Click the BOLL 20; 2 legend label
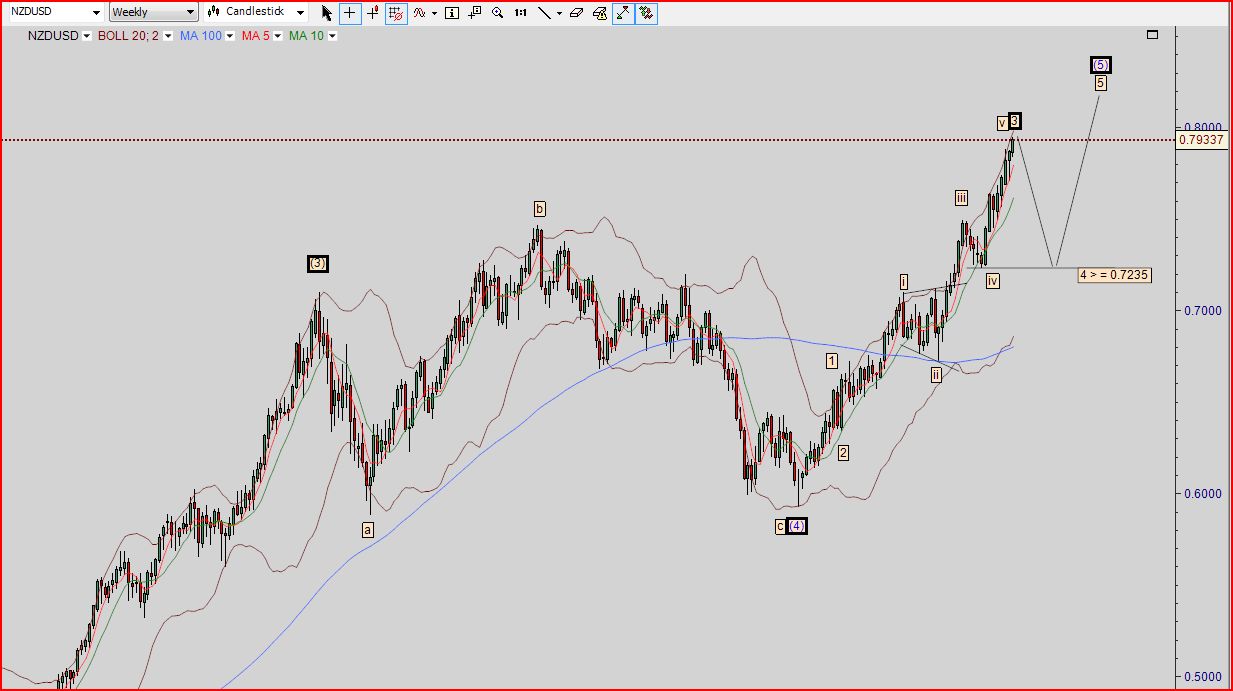Viewport: 1233px width, 691px height. click(x=128, y=36)
